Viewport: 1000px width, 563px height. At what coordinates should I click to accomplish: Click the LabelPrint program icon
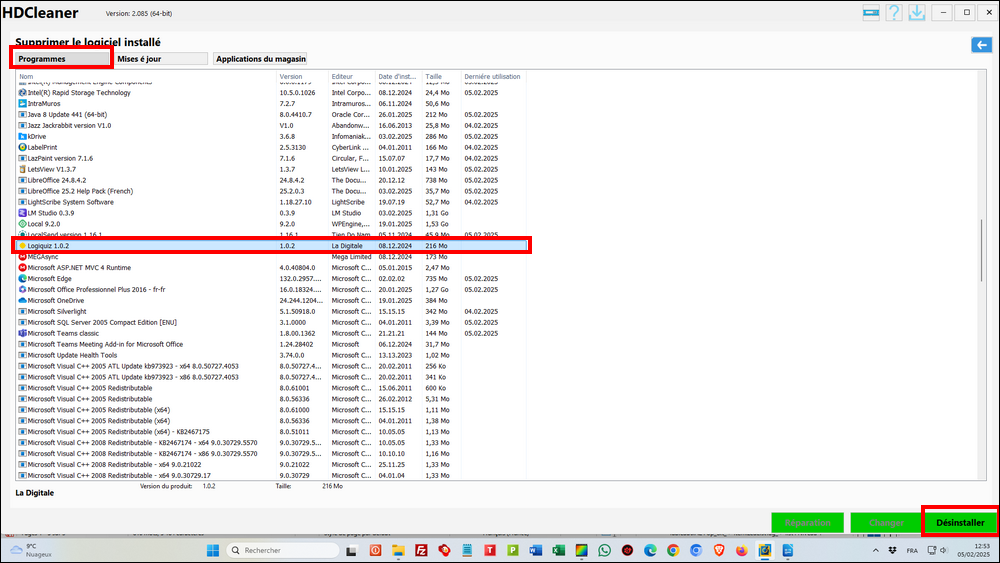22,147
